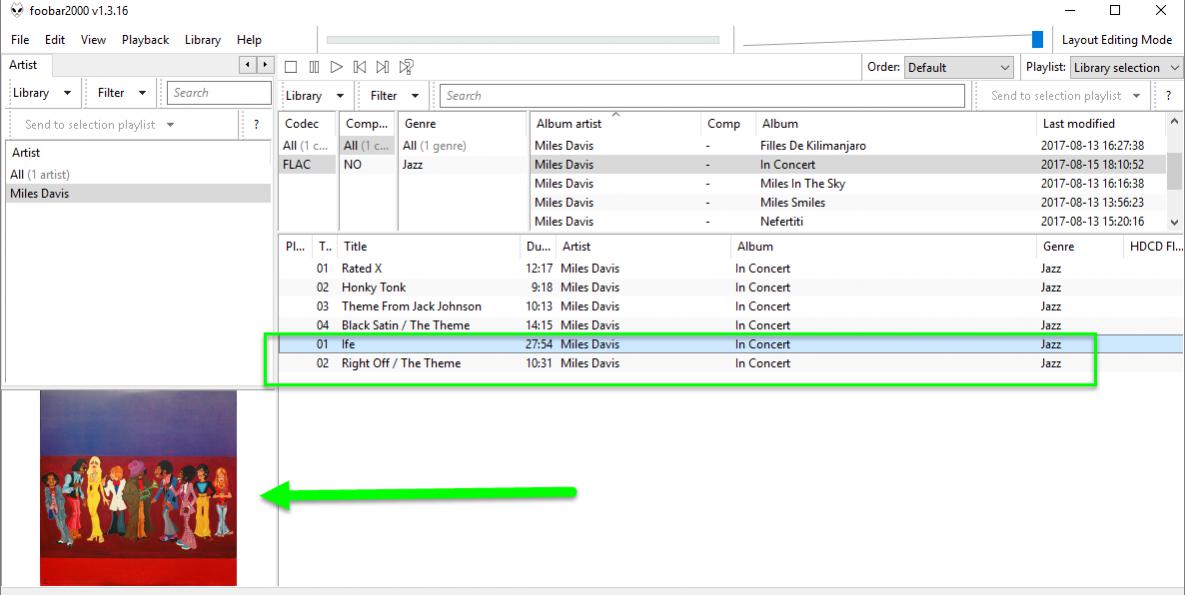Start playback with the Play icon
1185x595 pixels.
pyautogui.click(x=337, y=67)
